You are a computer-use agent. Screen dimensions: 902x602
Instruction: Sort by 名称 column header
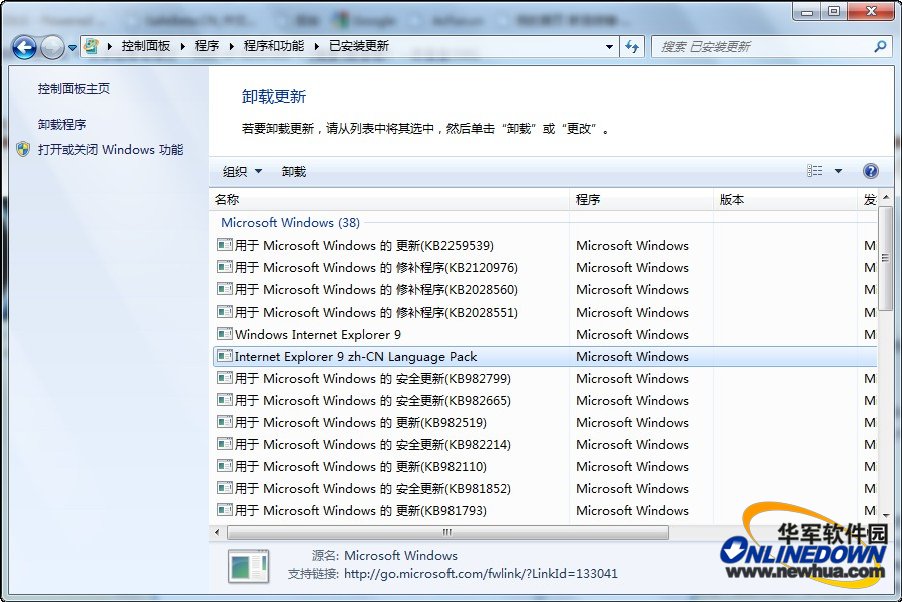pos(389,200)
